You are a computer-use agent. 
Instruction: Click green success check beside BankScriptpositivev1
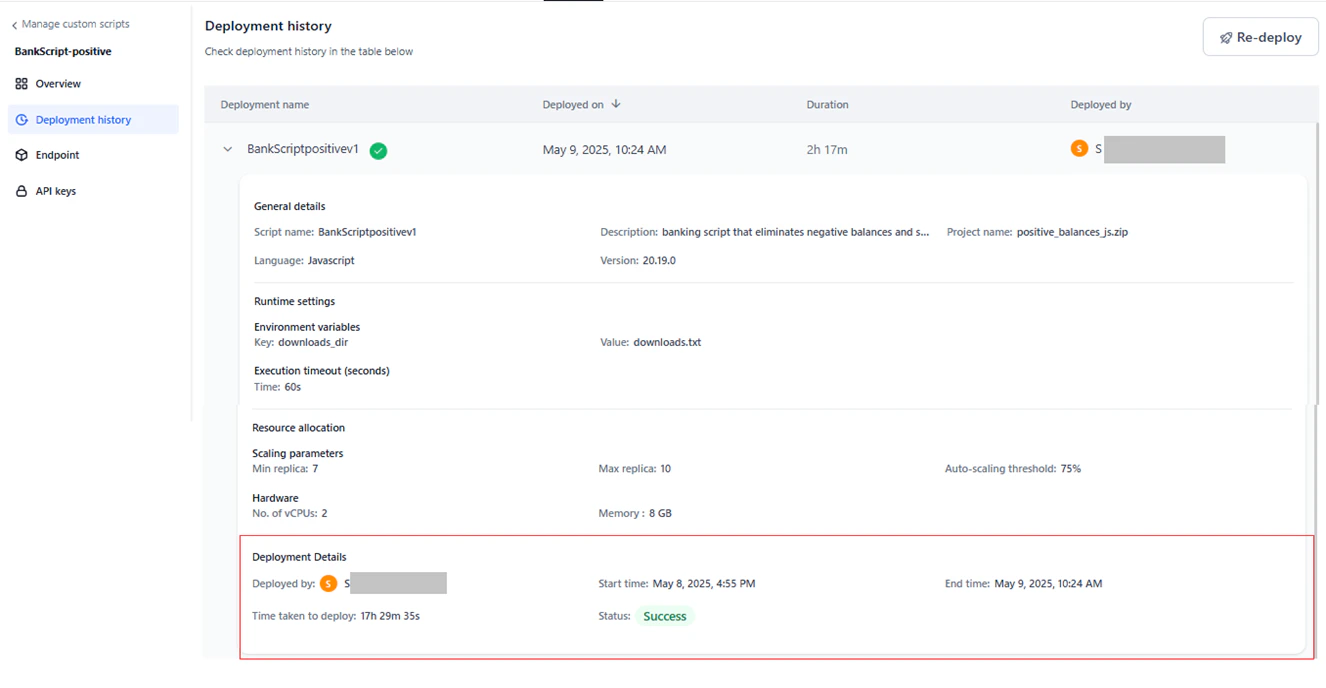[378, 150]
